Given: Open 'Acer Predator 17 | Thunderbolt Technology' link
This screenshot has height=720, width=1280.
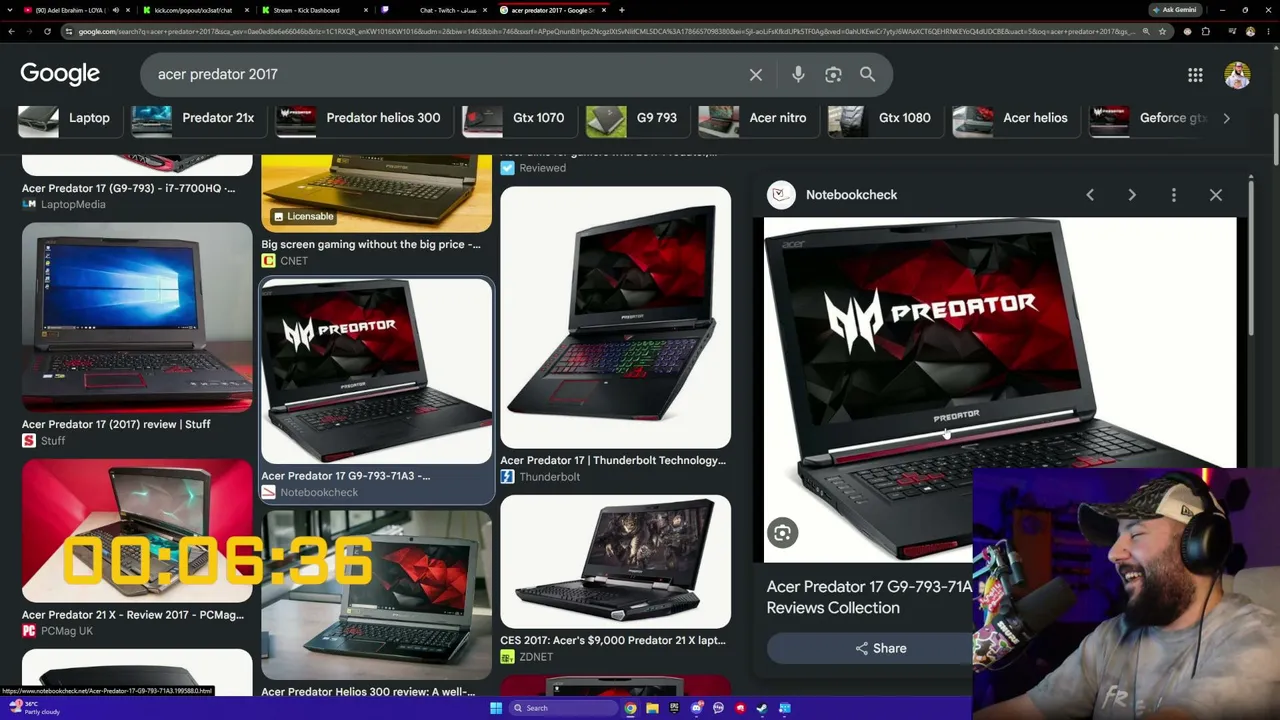Looking at the screenshot, I should pyautogui.click(x=613, y=460).
